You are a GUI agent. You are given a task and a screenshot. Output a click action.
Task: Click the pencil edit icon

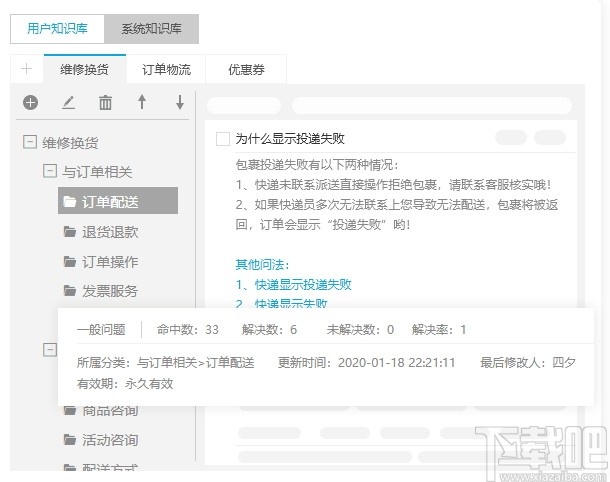68,103
